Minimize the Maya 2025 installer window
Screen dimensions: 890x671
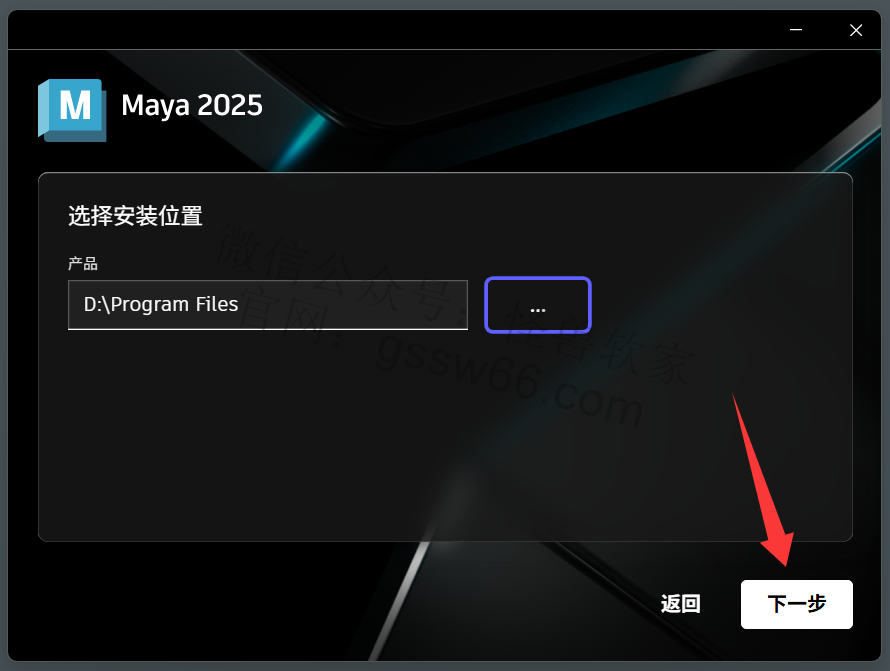pyautogui.click(x=796, y=30)
